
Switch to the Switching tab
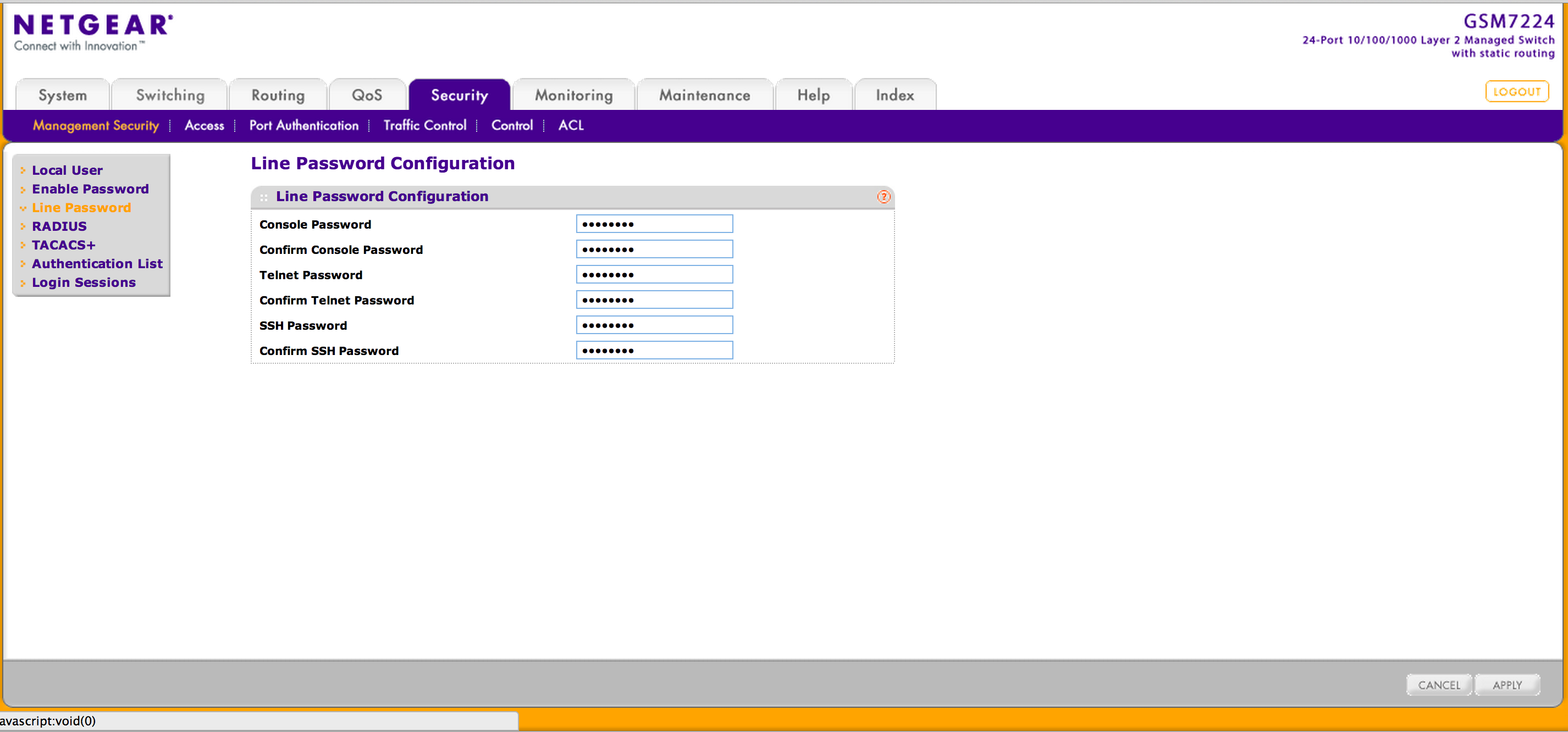coord(170,96)
